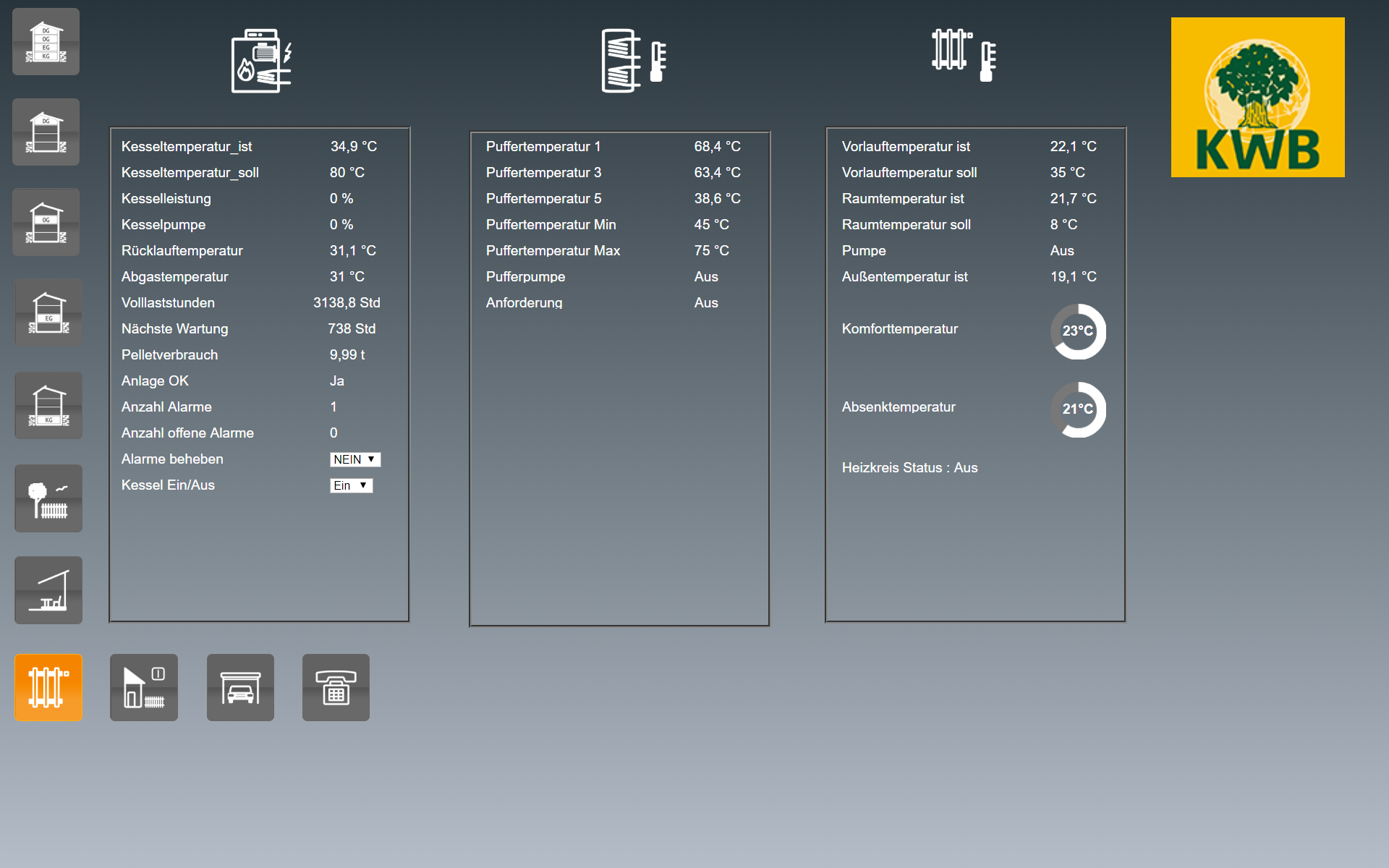Click the radiator thermometer header icon

(x=964, y=55)
